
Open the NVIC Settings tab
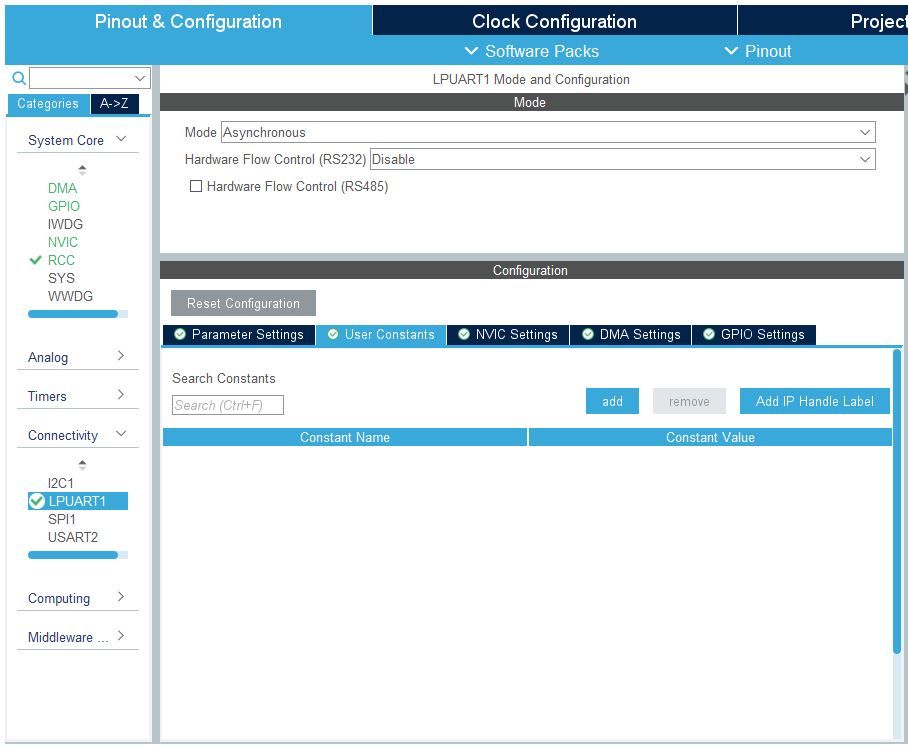(x=508, y=334)
